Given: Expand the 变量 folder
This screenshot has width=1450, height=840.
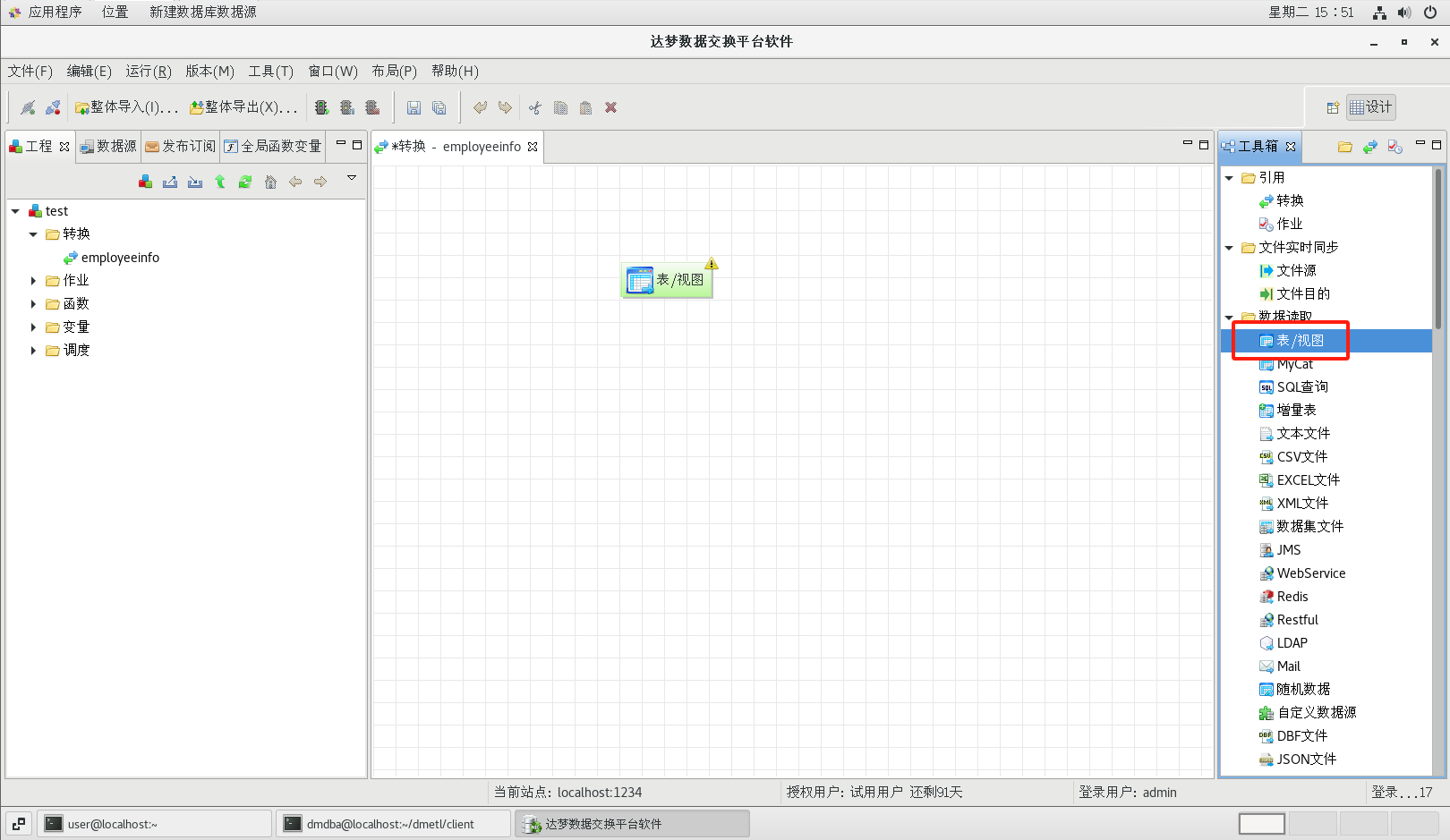Looking at the screenshot, I should click(33, 327).
